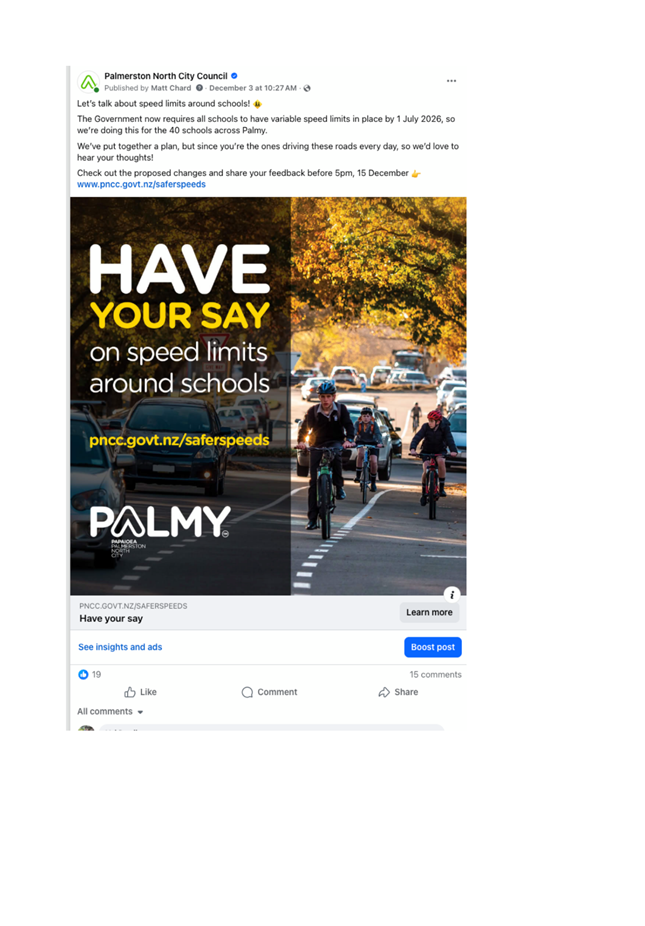Click the Like thumbs-up button
The image size is (645, 926).
[x=140, y=692]
